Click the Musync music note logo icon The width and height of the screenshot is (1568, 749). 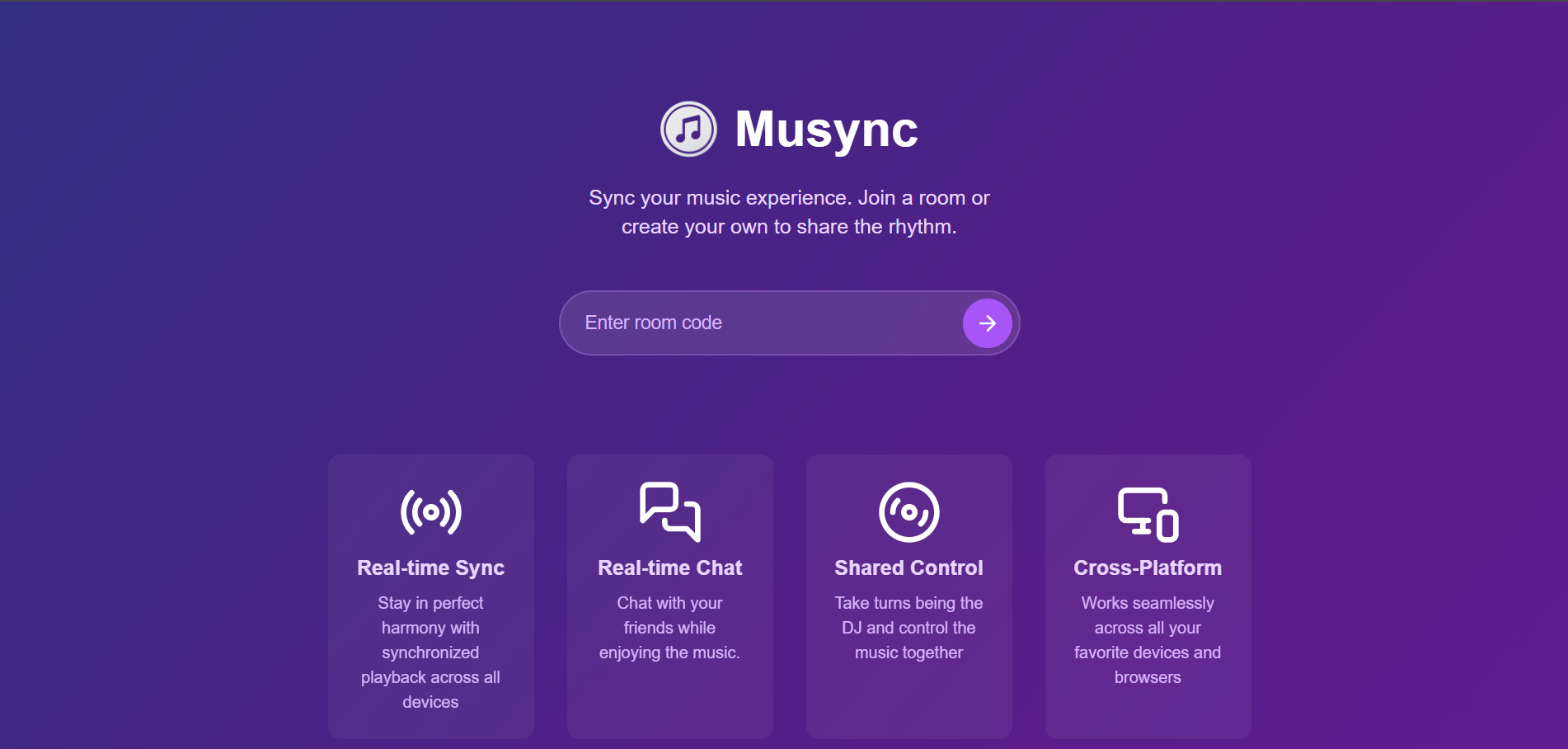coord(688,129)
